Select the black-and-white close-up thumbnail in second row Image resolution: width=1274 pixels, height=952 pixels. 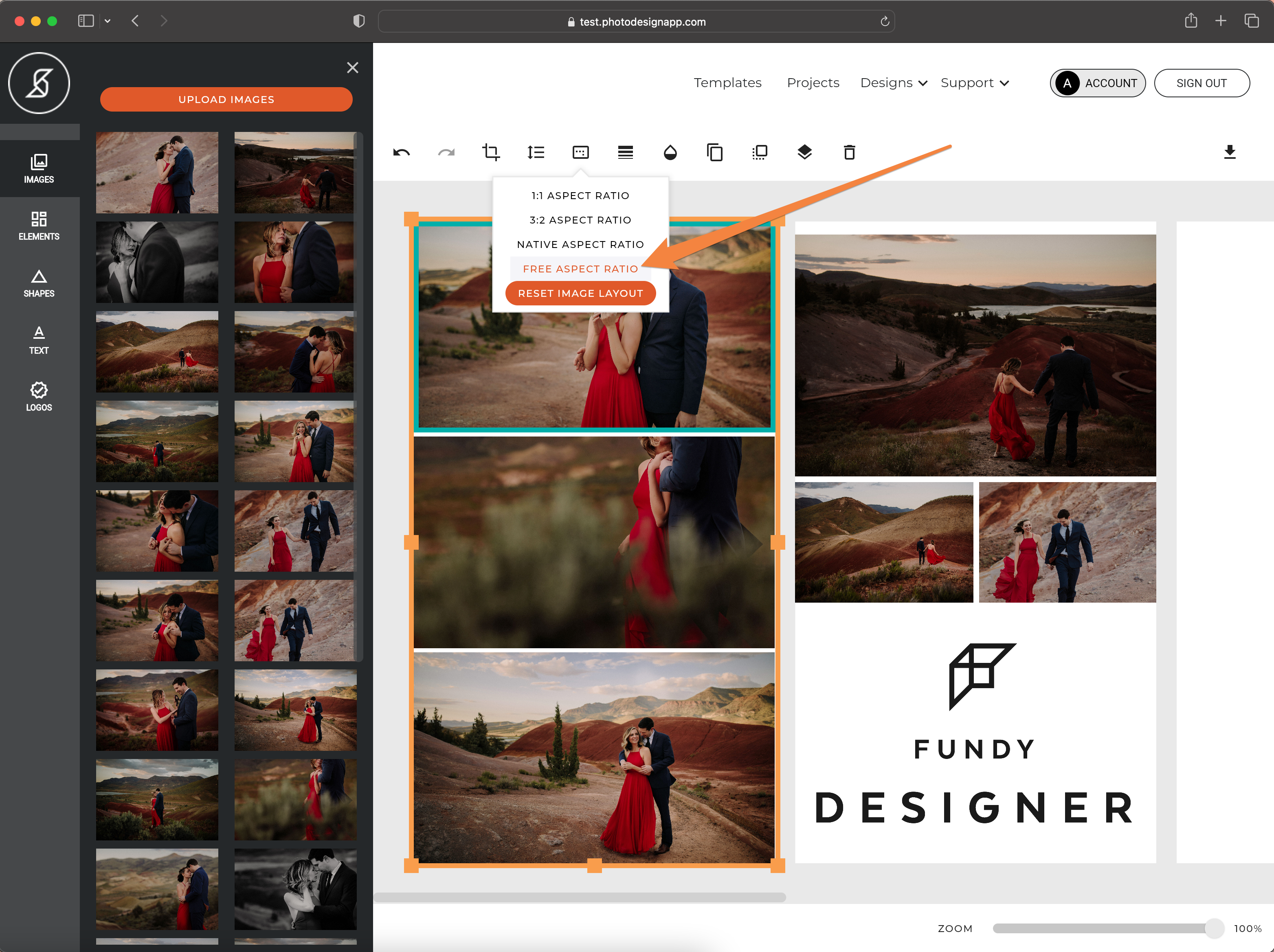[157, 262]
